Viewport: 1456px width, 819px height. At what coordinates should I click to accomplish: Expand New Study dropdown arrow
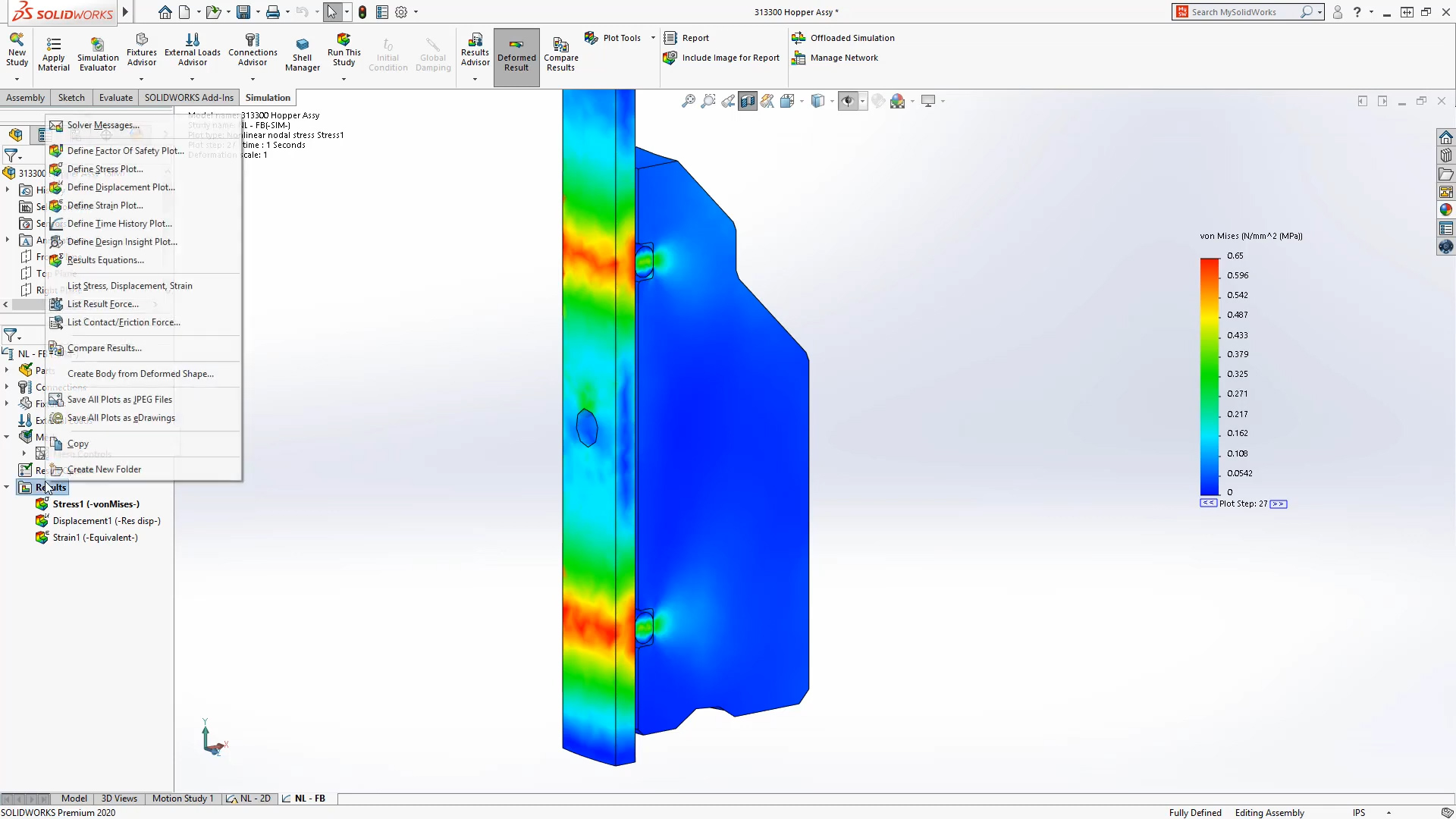click(17, 79)
